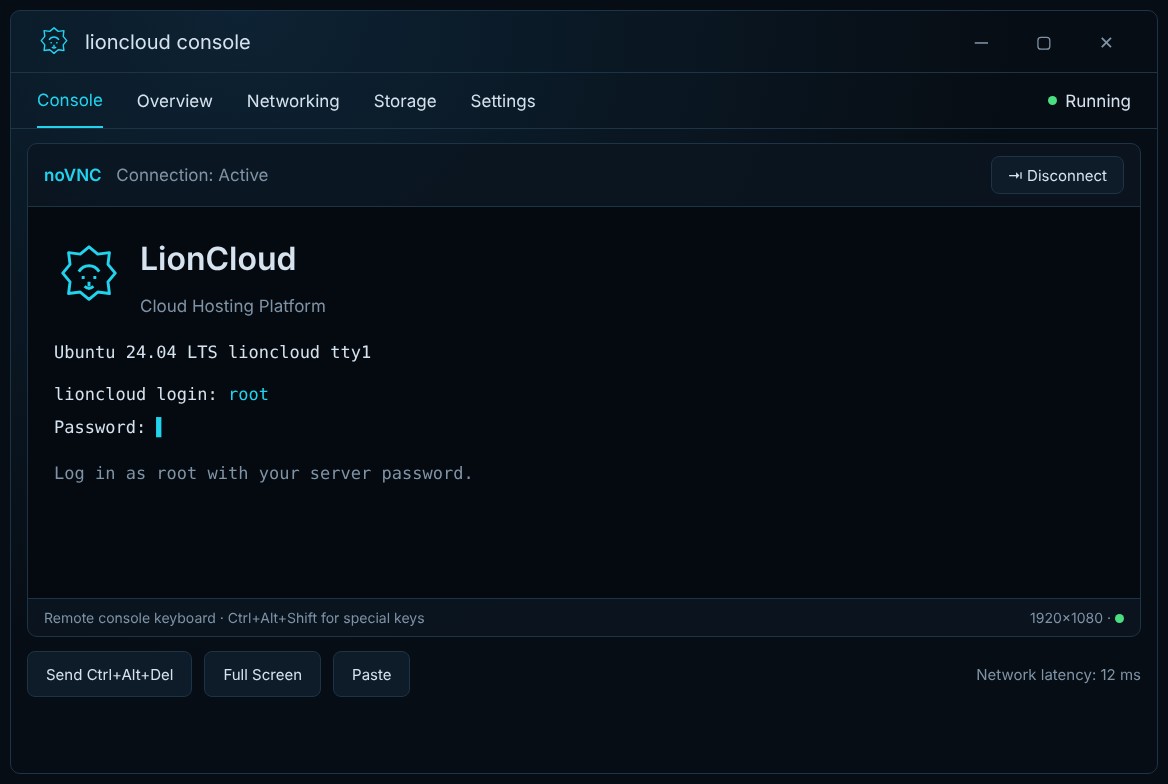Send Ctrl+Alt+Del to the server
Screen dimensions: 1168x784
(110, 674)
